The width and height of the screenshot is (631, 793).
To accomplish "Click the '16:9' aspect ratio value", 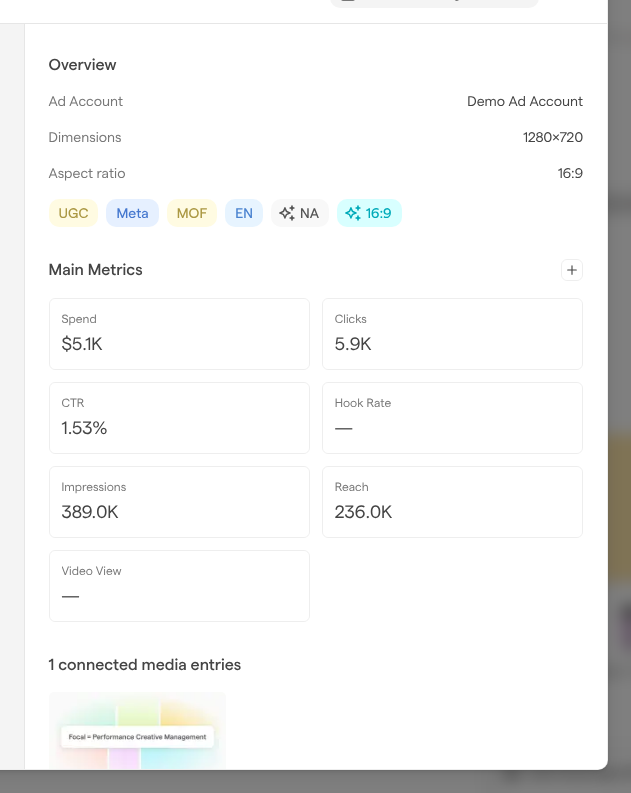I will point(570,173).
